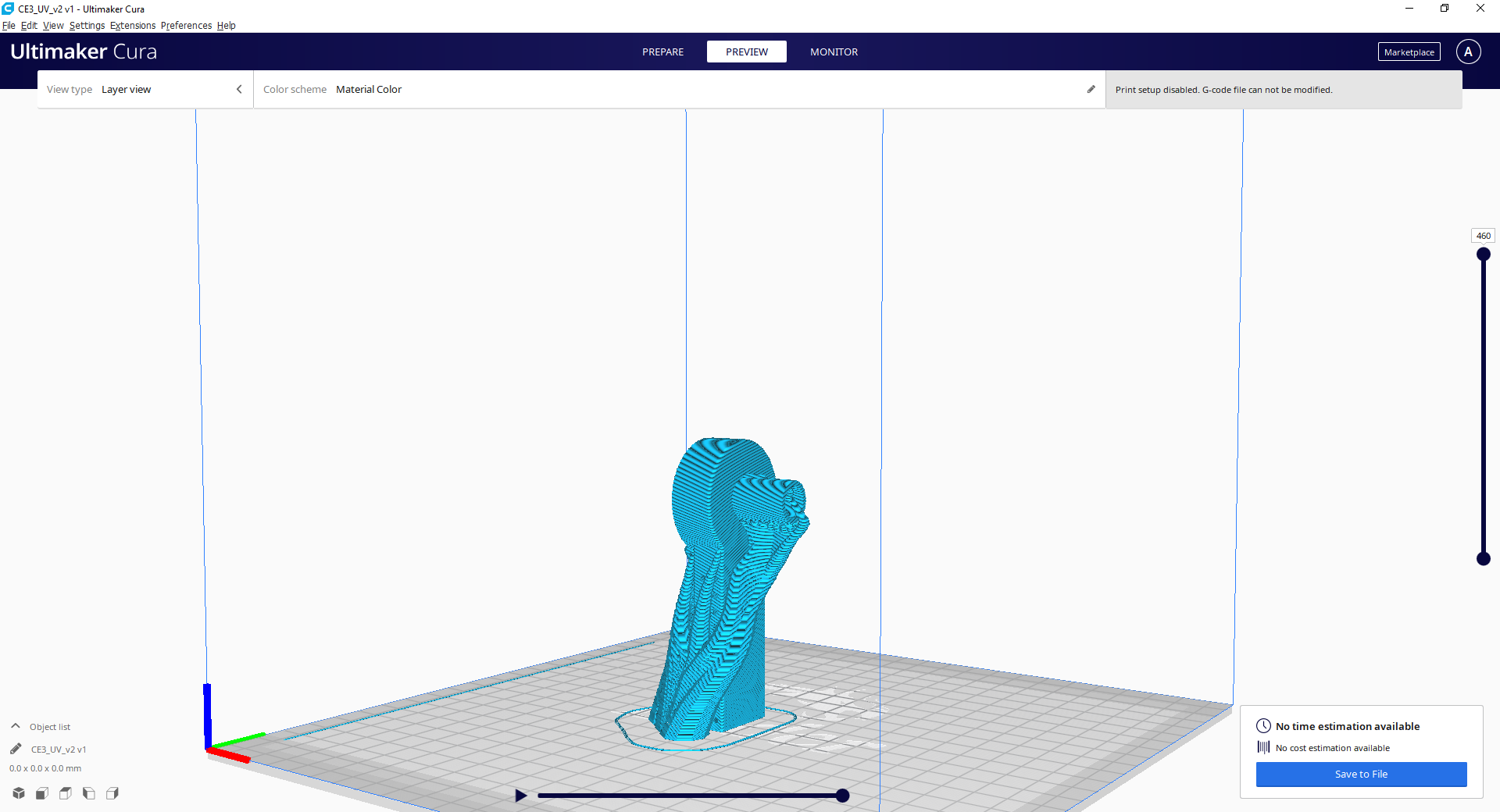
Task: Open the Marketplace
Action: point(1409,52)
